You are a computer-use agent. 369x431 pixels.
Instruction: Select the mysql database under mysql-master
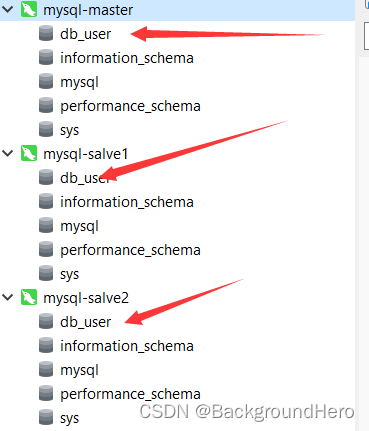(79, 82)
